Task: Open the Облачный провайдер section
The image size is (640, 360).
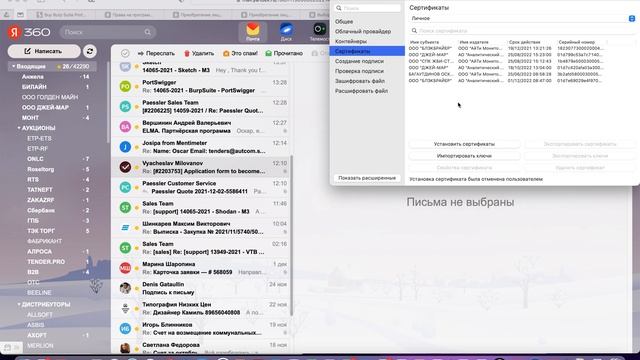Action: (363, 31)
